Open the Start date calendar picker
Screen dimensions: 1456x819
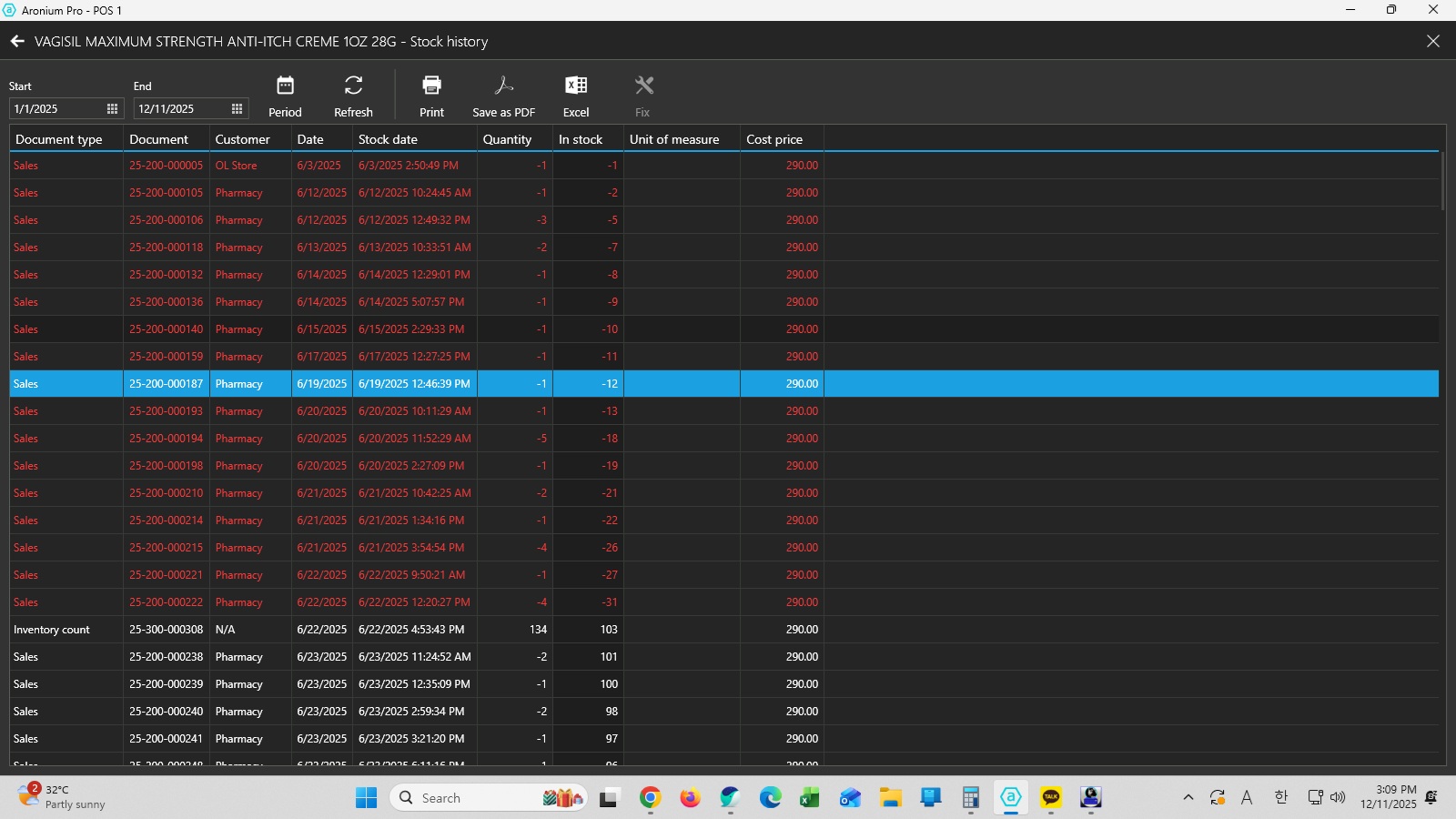click(x=112, y=108)
